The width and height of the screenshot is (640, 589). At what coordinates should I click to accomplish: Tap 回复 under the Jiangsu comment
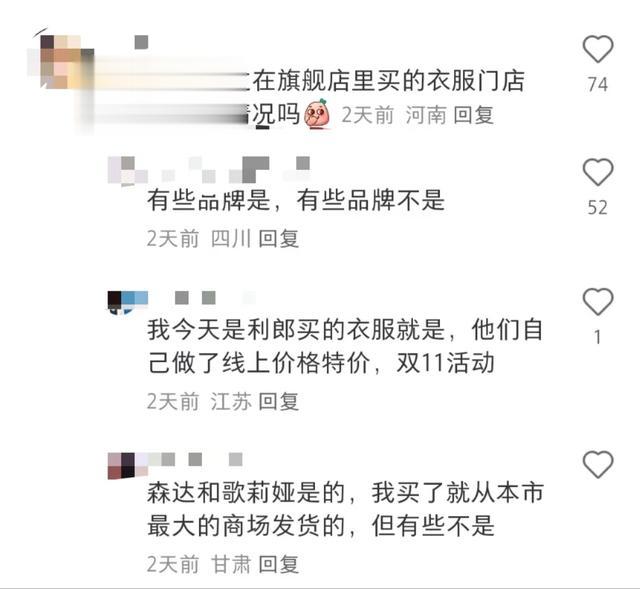(x=279, y=401)
